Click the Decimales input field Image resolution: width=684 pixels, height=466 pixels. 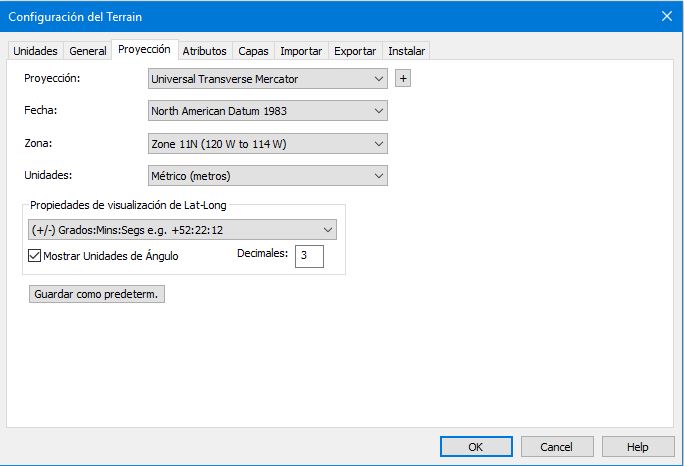[309, 257]
